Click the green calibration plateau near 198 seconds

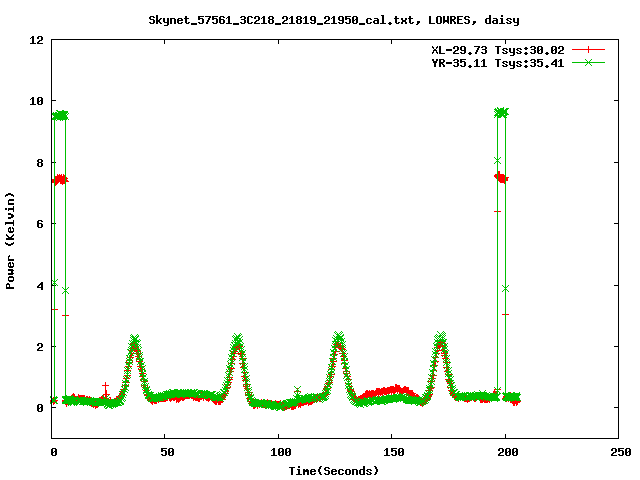click(501, 112)
